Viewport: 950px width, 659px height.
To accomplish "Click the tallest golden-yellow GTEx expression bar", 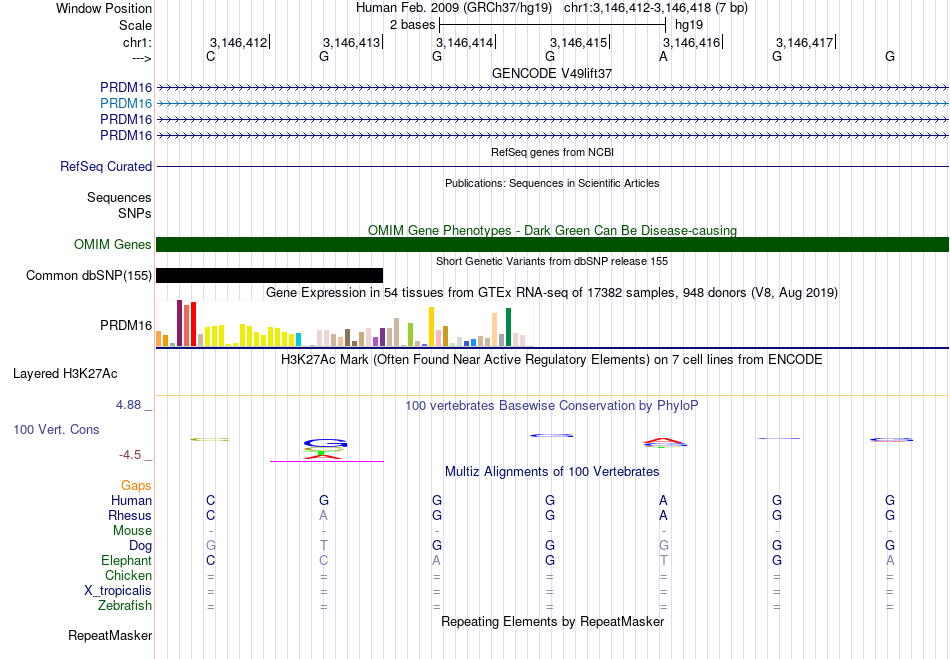I will 431,326.
